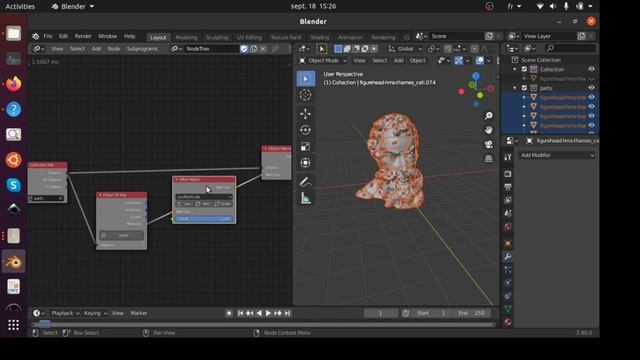Open the World properties tab

pos(508,227)
